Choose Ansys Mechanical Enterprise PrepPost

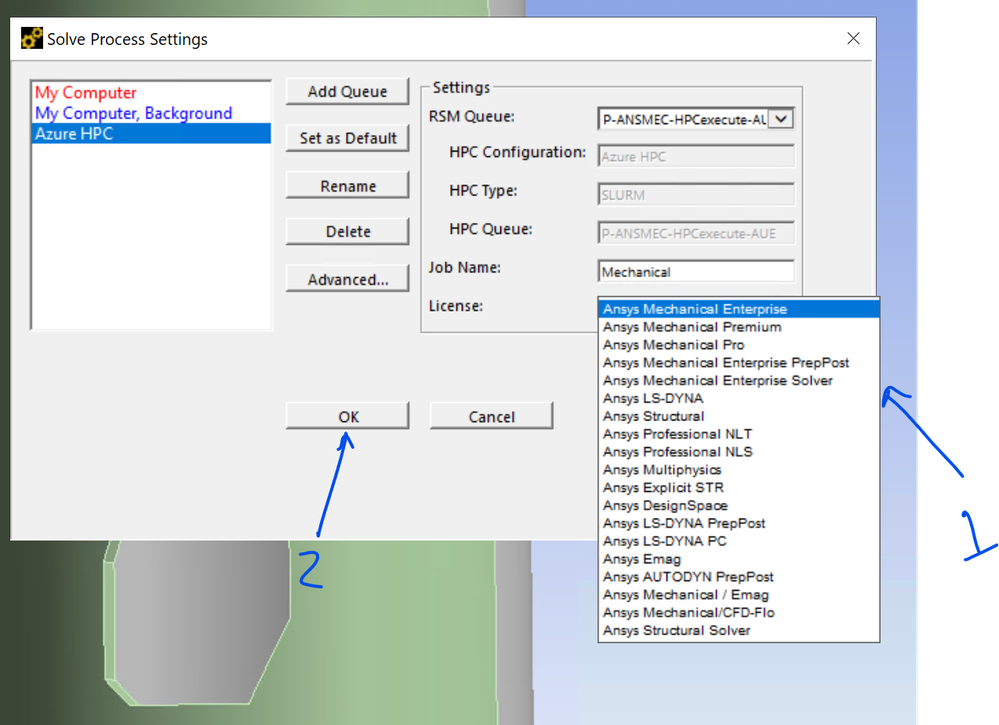tap(738, 362)
